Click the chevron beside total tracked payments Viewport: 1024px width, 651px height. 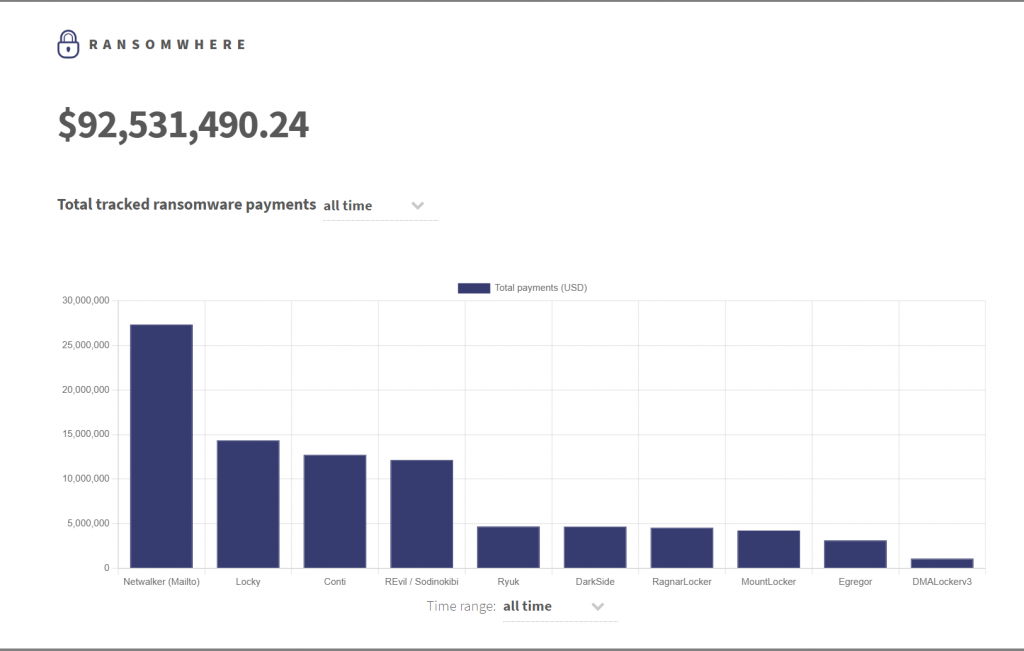pyautogui.click(x=418, y=206)
